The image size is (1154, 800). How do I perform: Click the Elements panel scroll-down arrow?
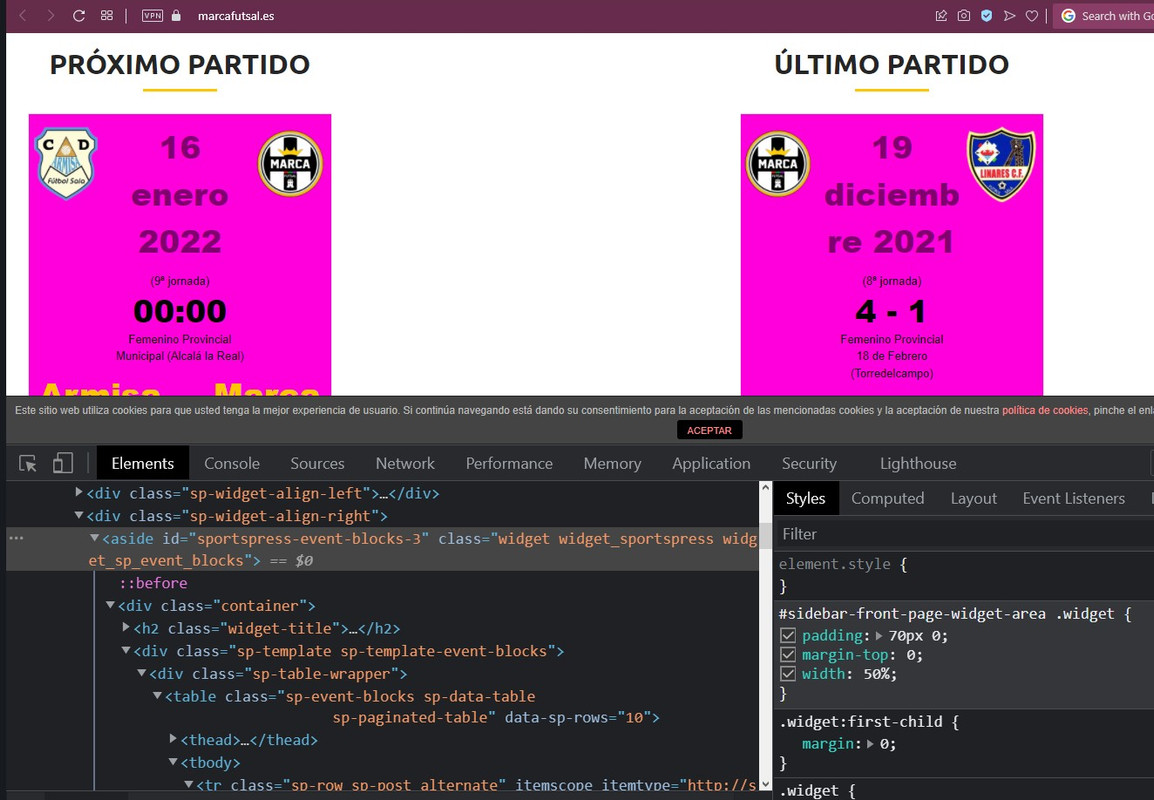tap(765, 784)
